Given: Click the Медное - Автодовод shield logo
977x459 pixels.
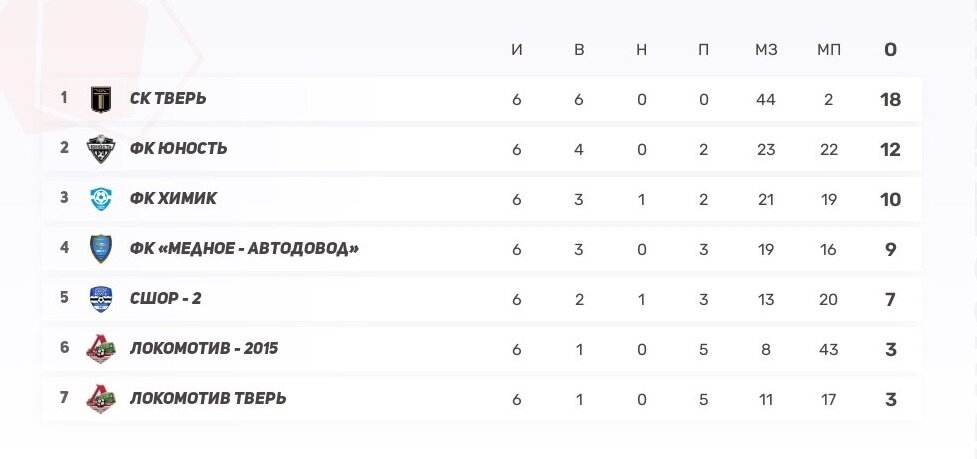Looking at the screenshot, I should [x=101, y=248].
